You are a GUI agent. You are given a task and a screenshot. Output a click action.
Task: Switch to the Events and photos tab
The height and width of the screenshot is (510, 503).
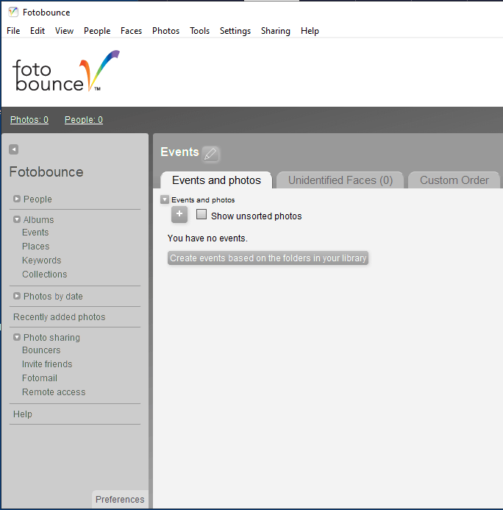point(216,180)
